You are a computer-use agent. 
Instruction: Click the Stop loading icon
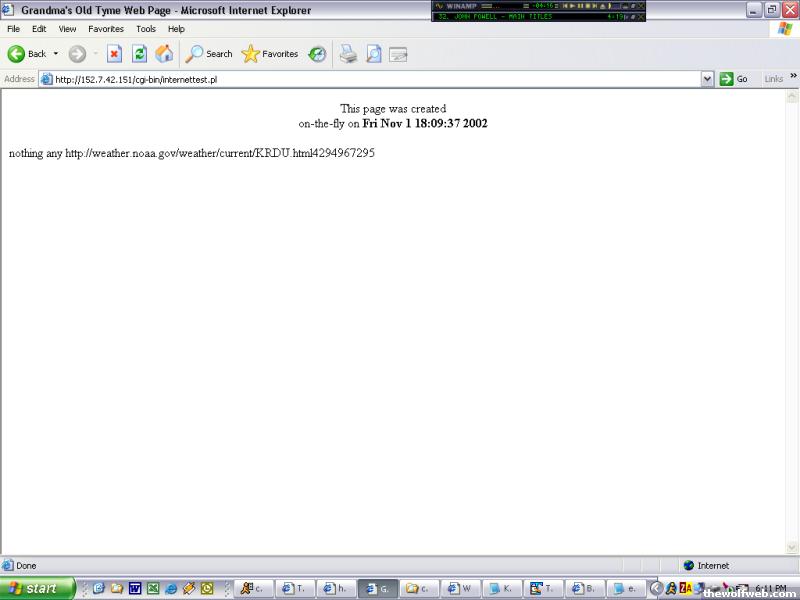click(x=114, y=54)
